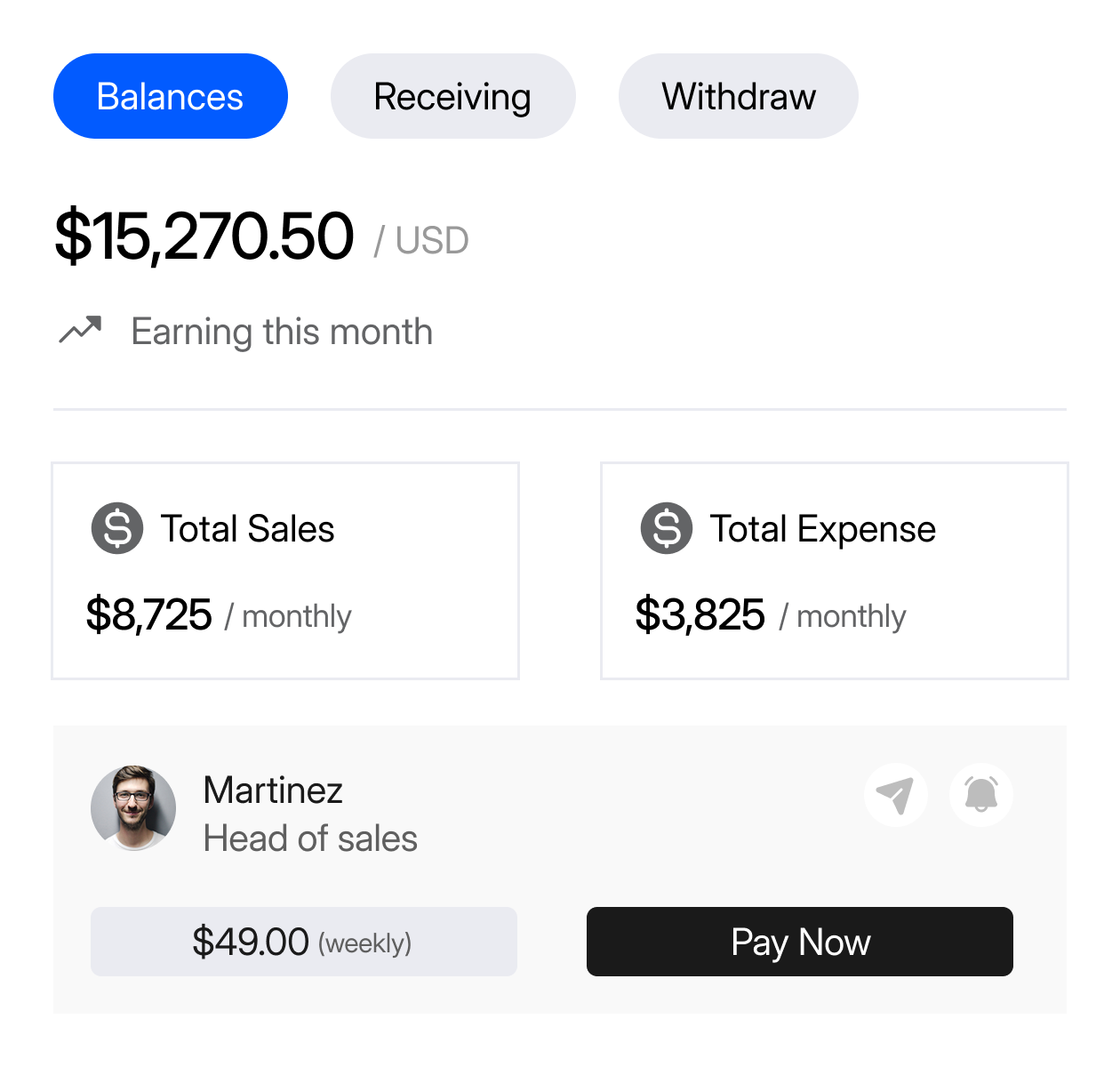Click the Head of sales subtitle

click(x=310, y=838)
